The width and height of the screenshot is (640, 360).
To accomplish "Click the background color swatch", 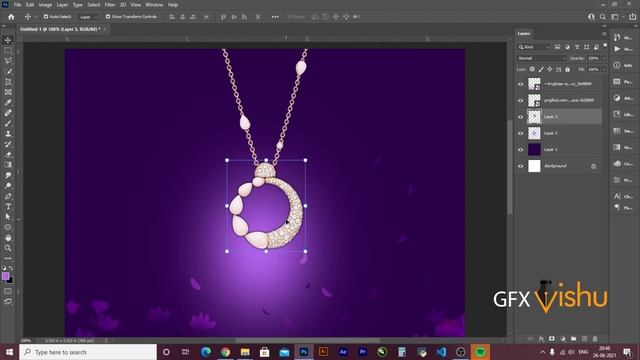I will [10, 281].
